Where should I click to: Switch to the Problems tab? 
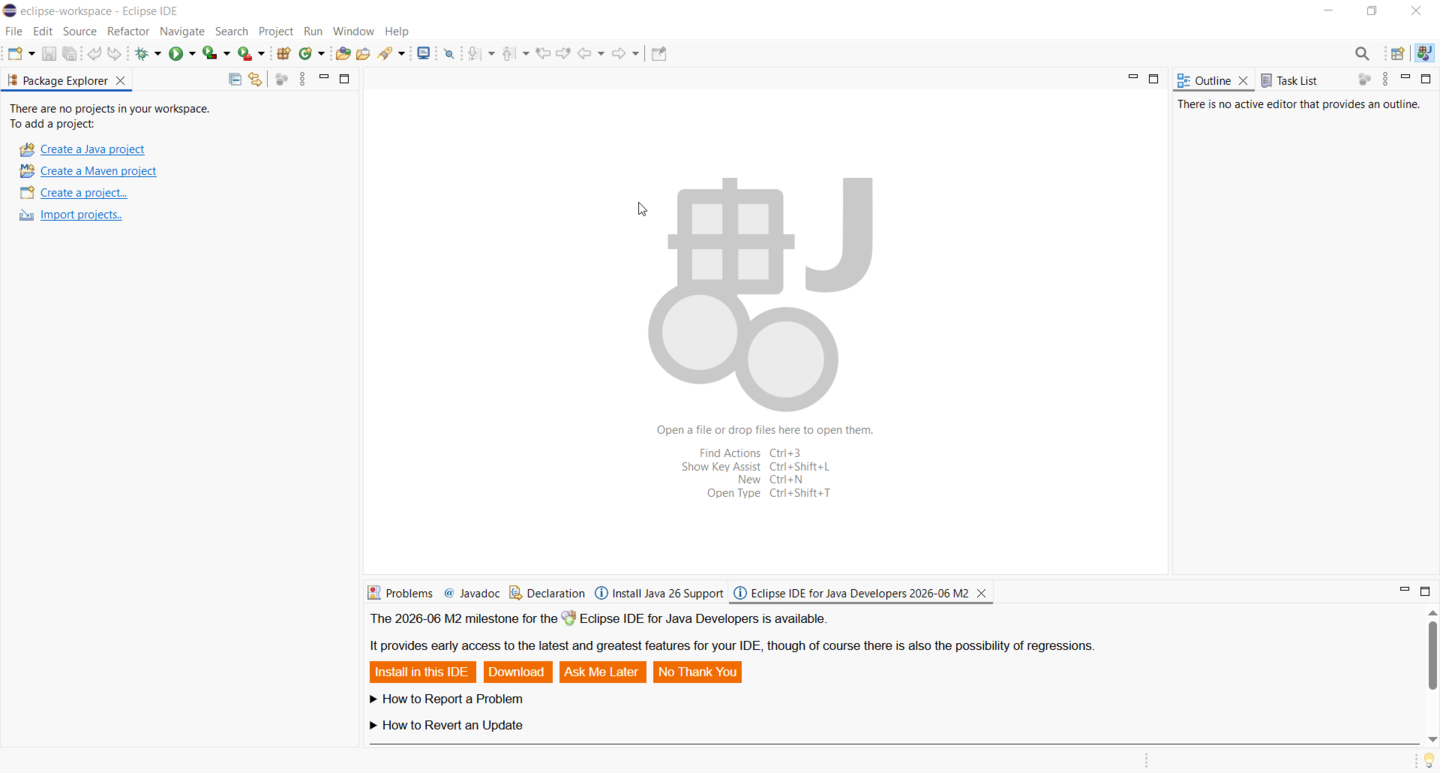pyautogui.click(x=400, y=594)
